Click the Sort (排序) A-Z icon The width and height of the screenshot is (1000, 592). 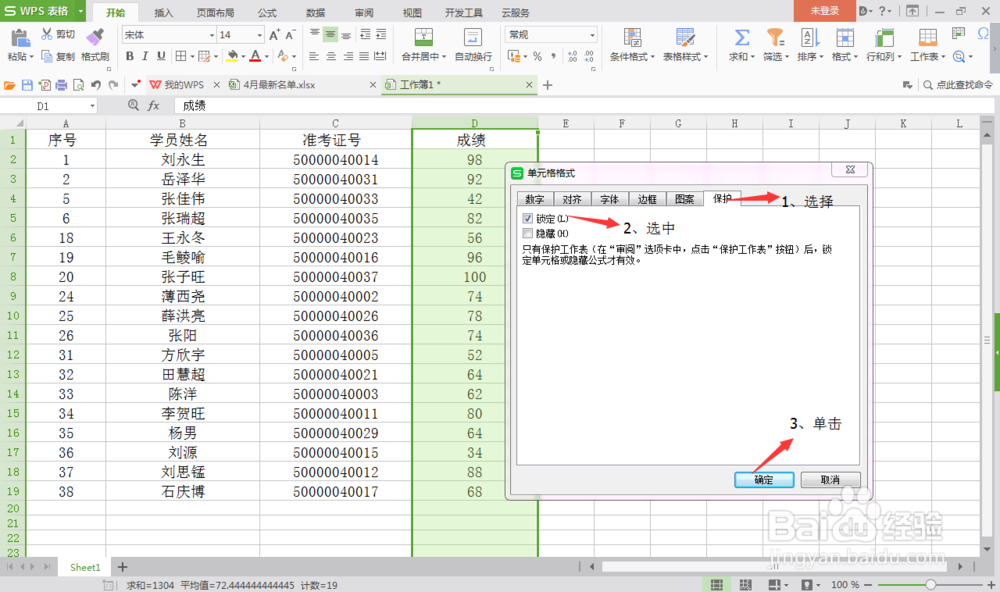pos(809,37)
